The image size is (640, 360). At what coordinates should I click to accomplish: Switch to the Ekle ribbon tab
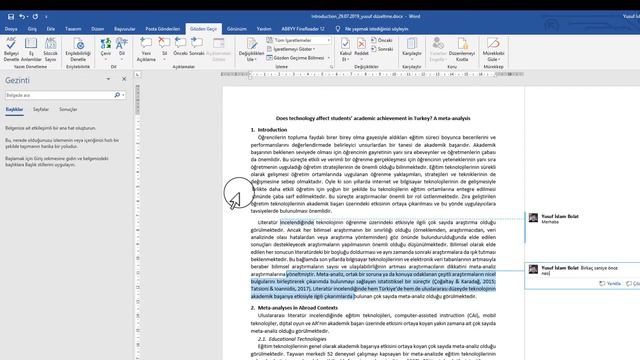coord(51,29)
